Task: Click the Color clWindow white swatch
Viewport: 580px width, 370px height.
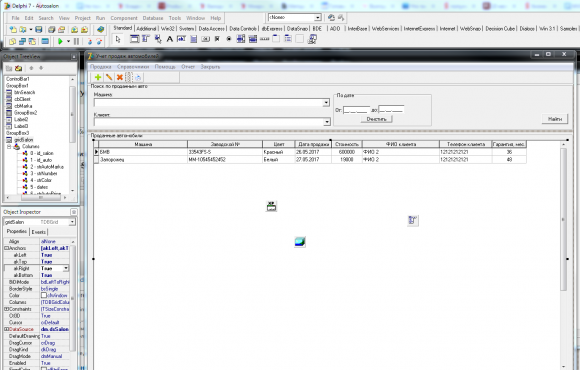Action: [x=44, y=295]
